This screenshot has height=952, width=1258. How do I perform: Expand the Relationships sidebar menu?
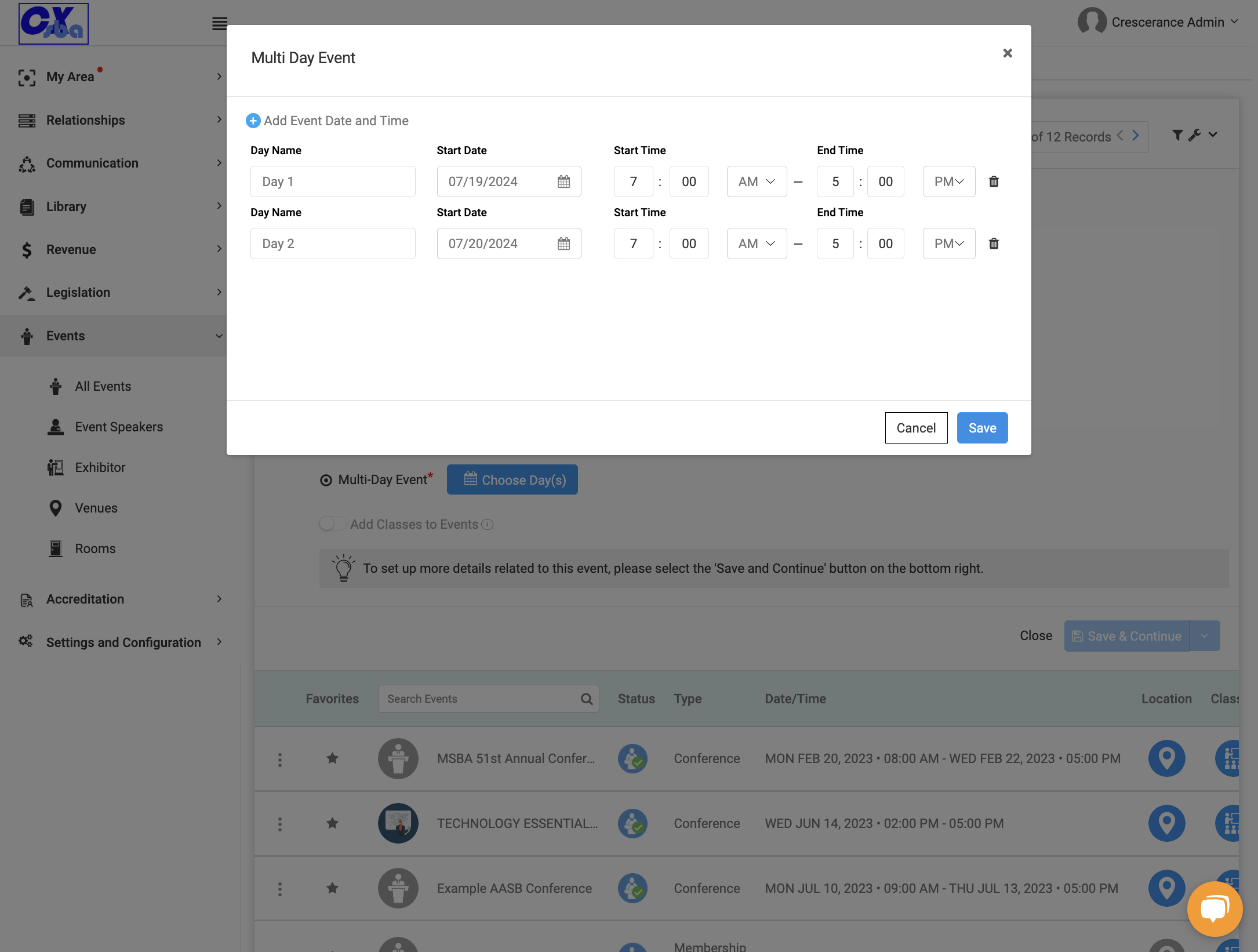click(x=120, y=120)
